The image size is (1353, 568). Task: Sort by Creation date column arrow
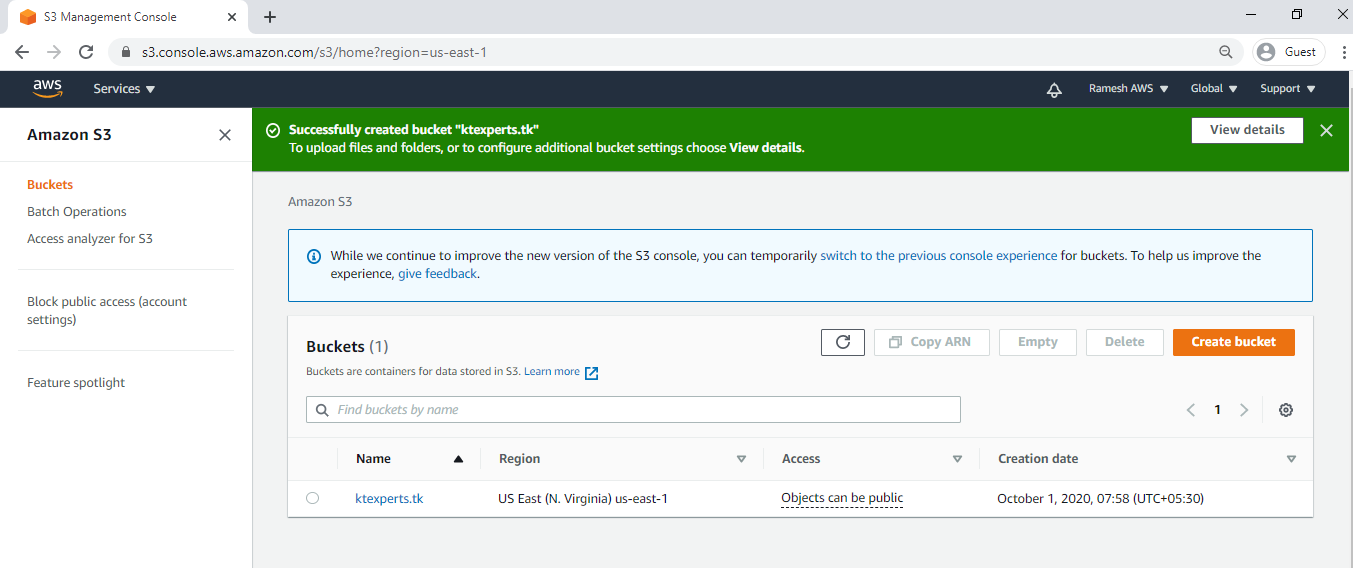[1291, 459]
